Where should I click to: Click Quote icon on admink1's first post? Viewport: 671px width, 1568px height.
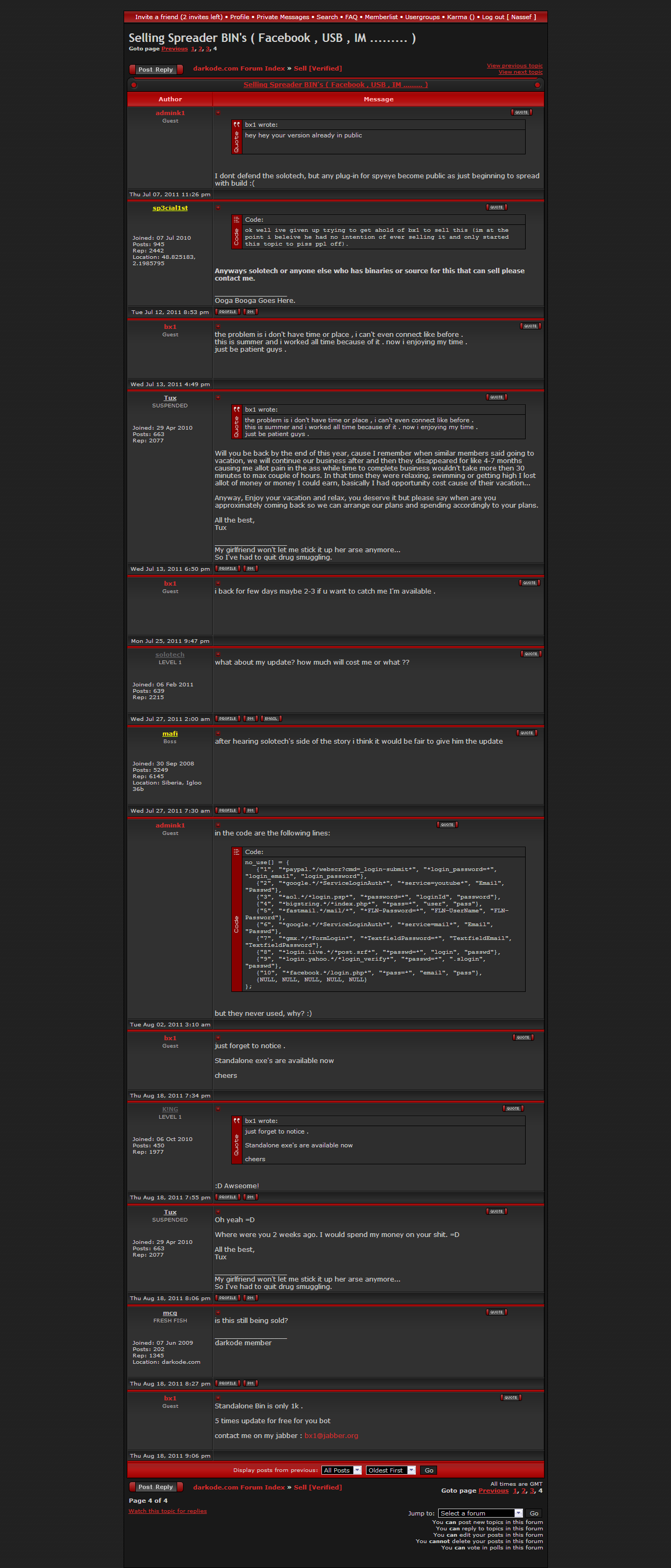(521, 112)
